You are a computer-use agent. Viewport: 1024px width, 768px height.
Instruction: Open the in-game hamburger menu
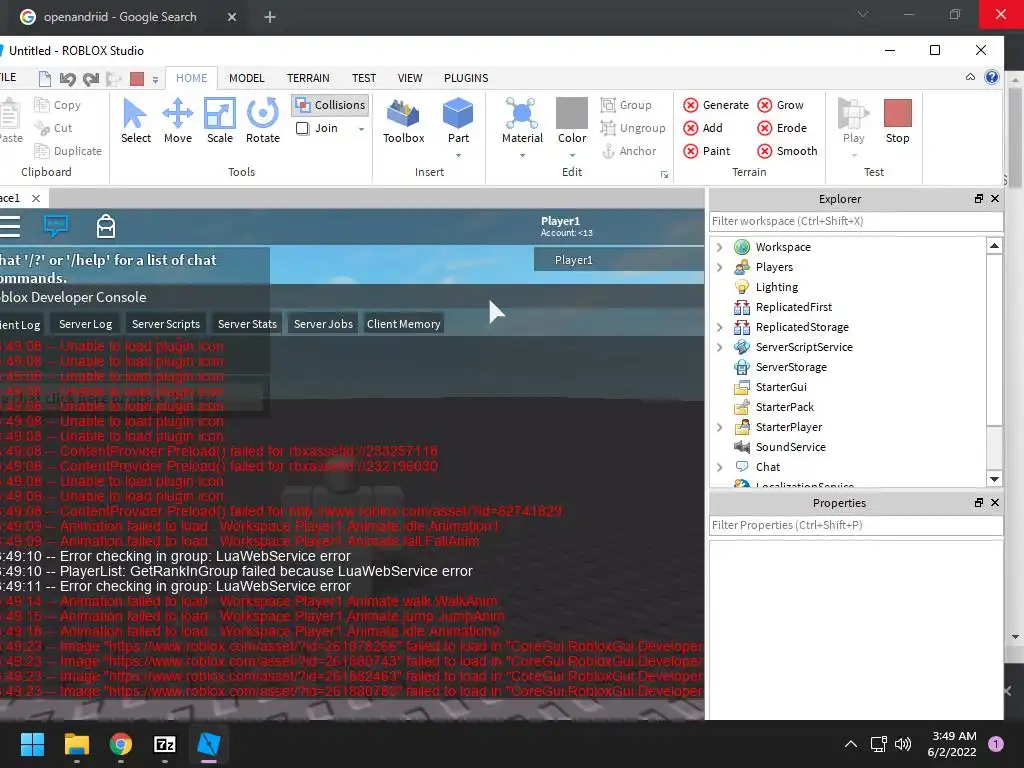point(10,226)
